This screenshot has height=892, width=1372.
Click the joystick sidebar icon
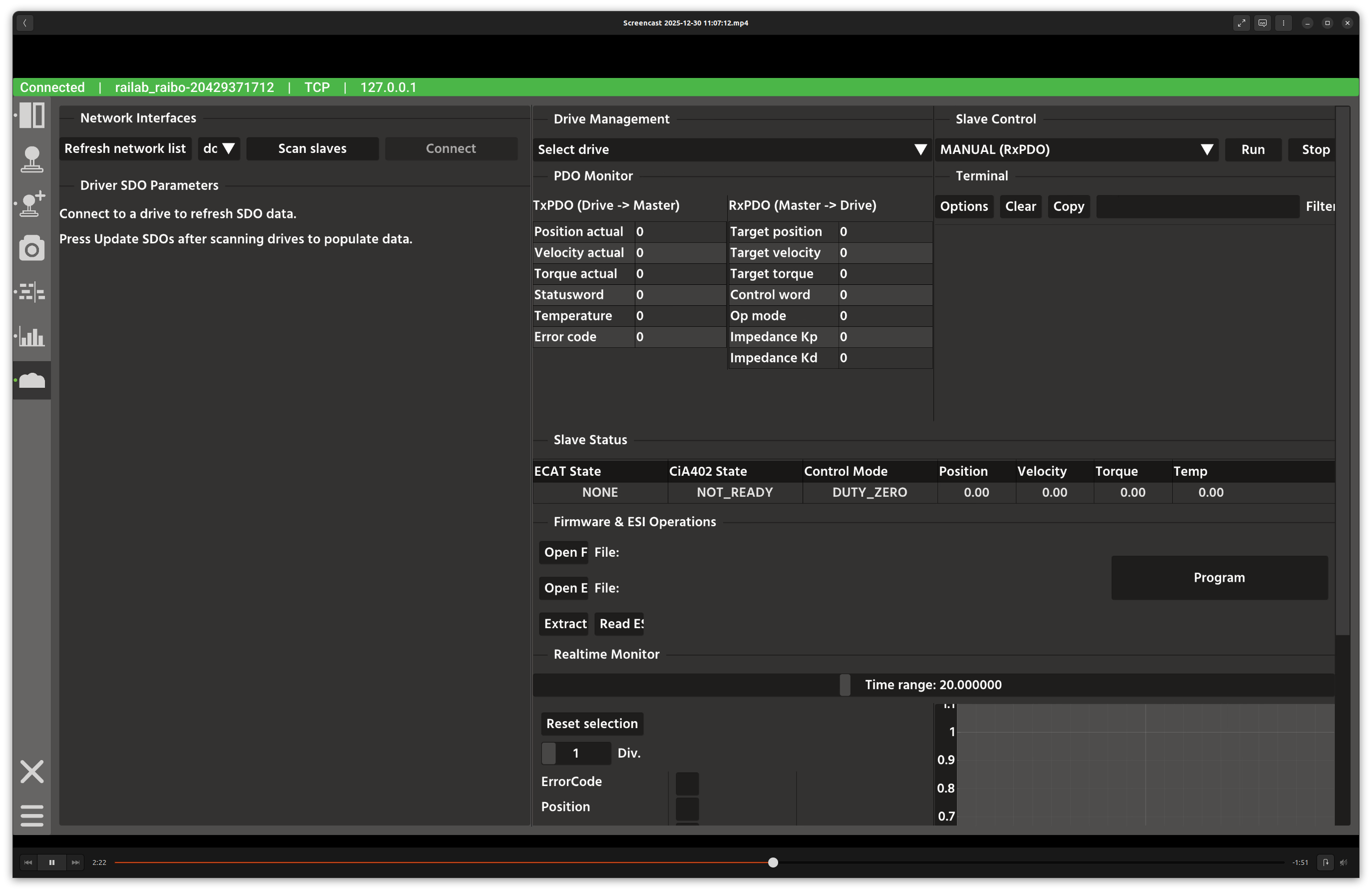(x=31, y=159)
